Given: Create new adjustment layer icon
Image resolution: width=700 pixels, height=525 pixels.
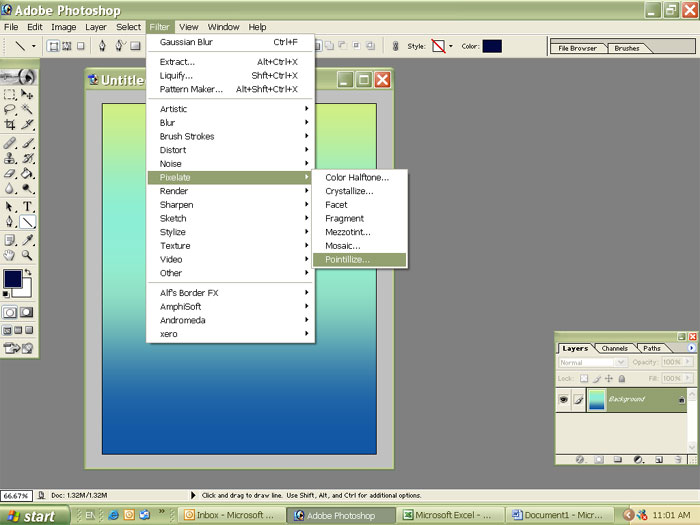Looking at the screenshot, I should pyautogui.click(x=638, y=459).
